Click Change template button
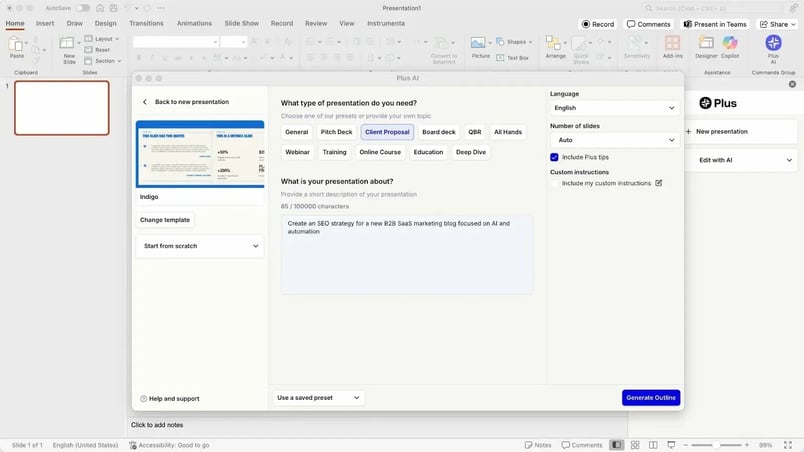This screenshot has height=452, width=804. click(165, 220)
